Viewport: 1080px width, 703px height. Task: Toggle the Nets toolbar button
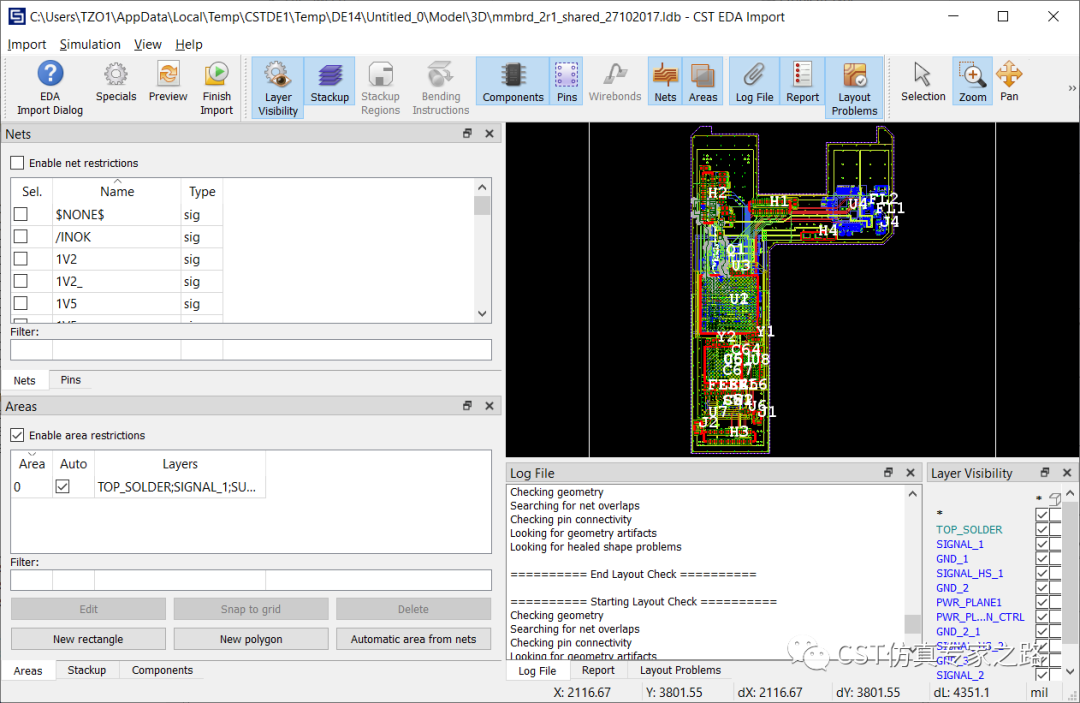(665, 83)
